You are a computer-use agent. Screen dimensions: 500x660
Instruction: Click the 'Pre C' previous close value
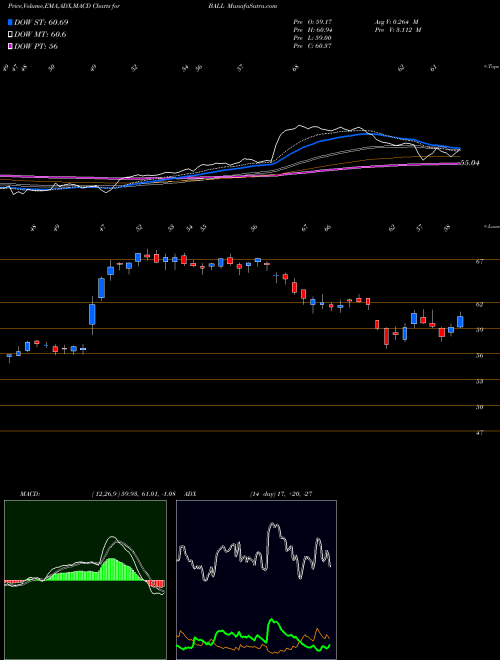click(x=313, y=45)
